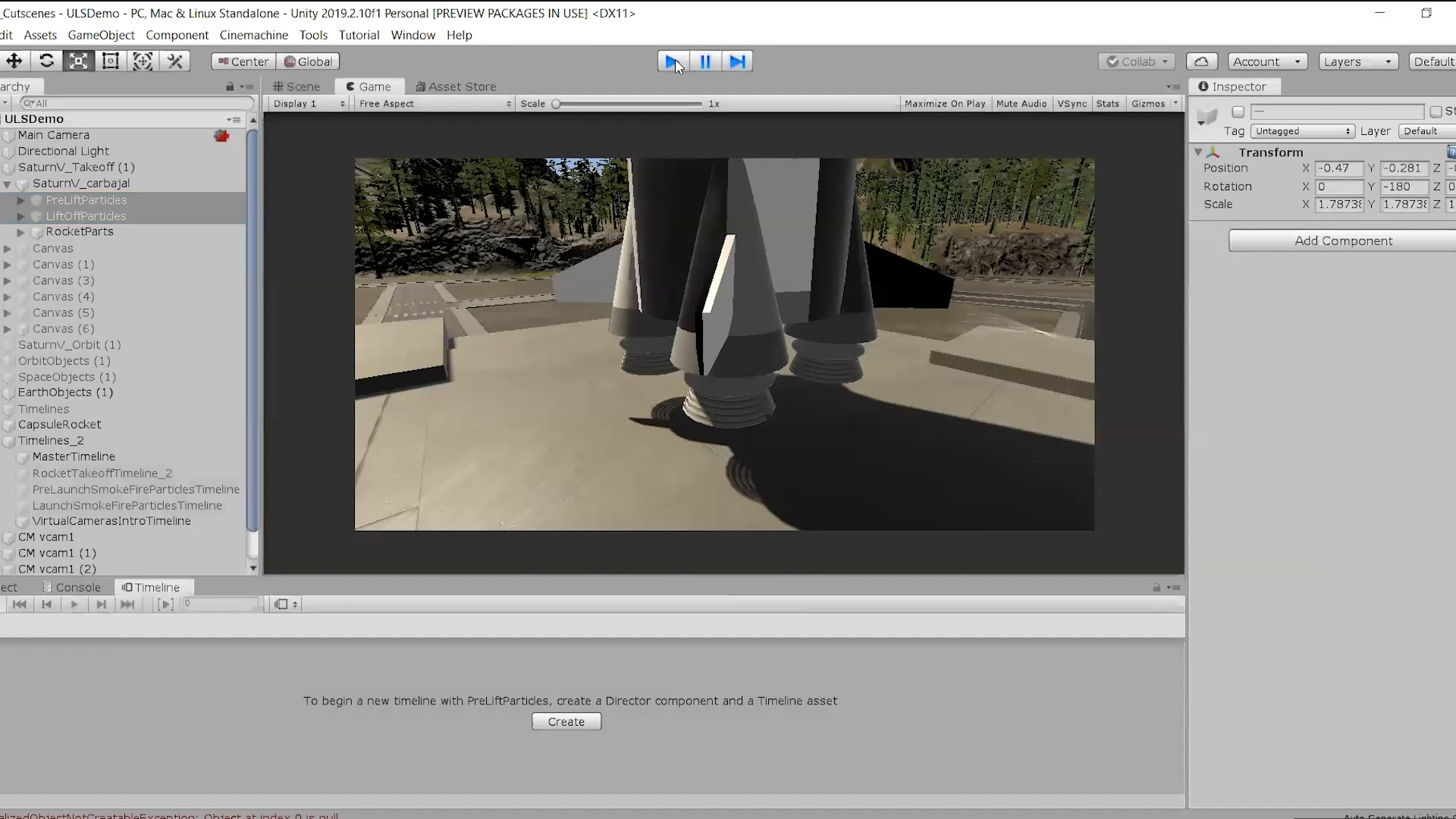The image size is (1456, 819).
Task: Toggle Gizmos in Game view
Action: (1147, 104)
